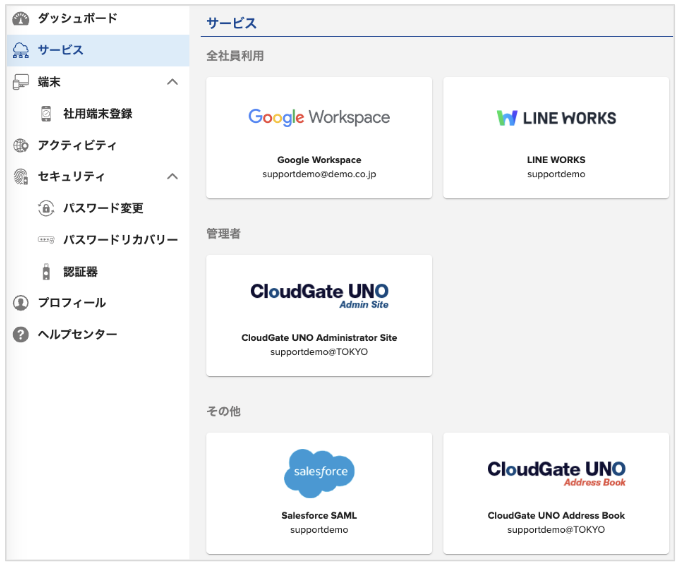Click the LINE WORKS logo
Viewport: 682px width, 566px height.
[556, 118]
